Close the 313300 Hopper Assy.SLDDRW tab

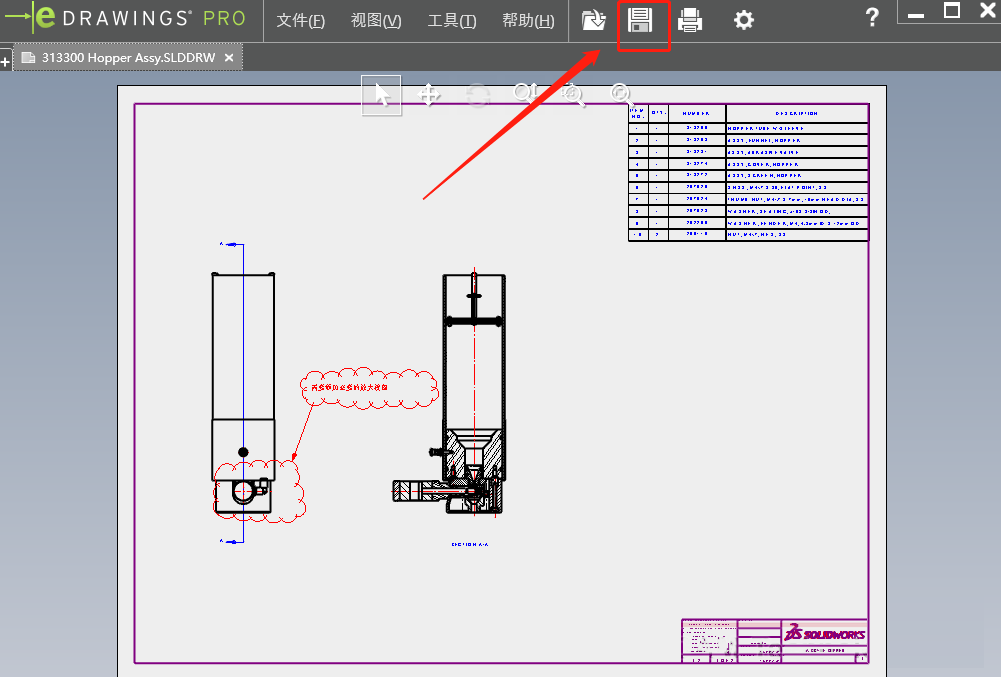[x=229, y=58]
